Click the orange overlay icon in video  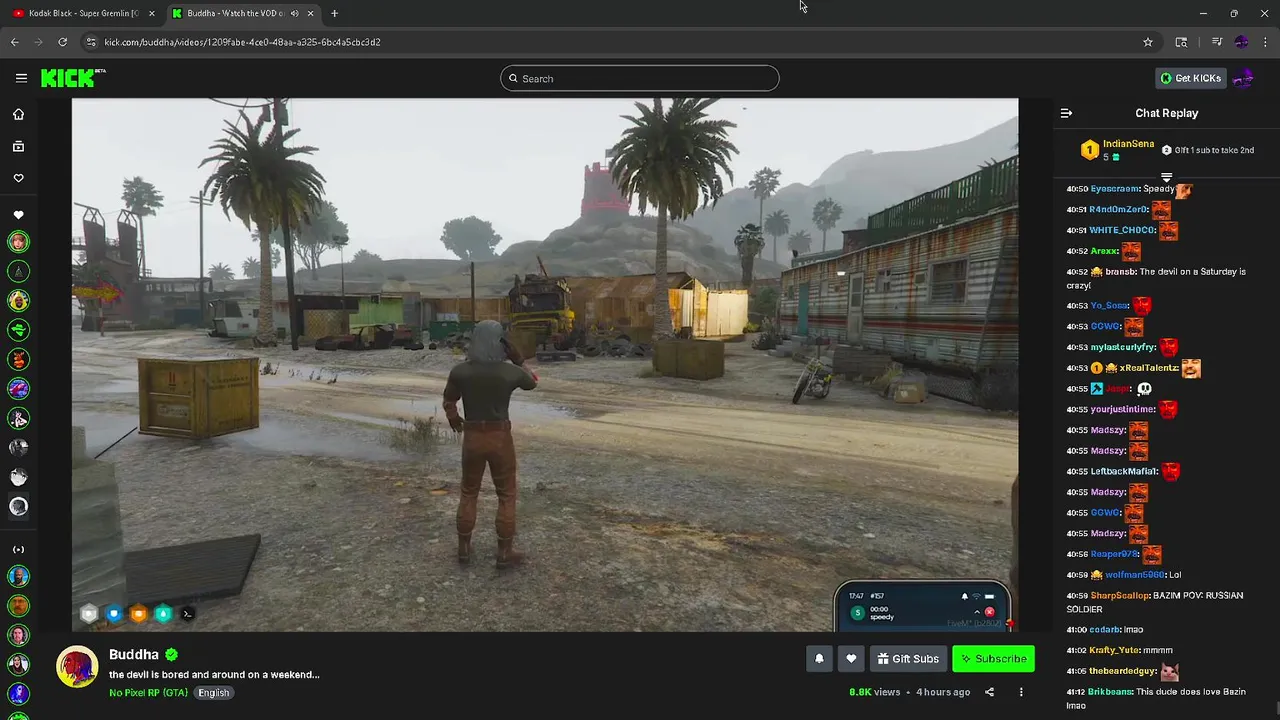[139, 614]
